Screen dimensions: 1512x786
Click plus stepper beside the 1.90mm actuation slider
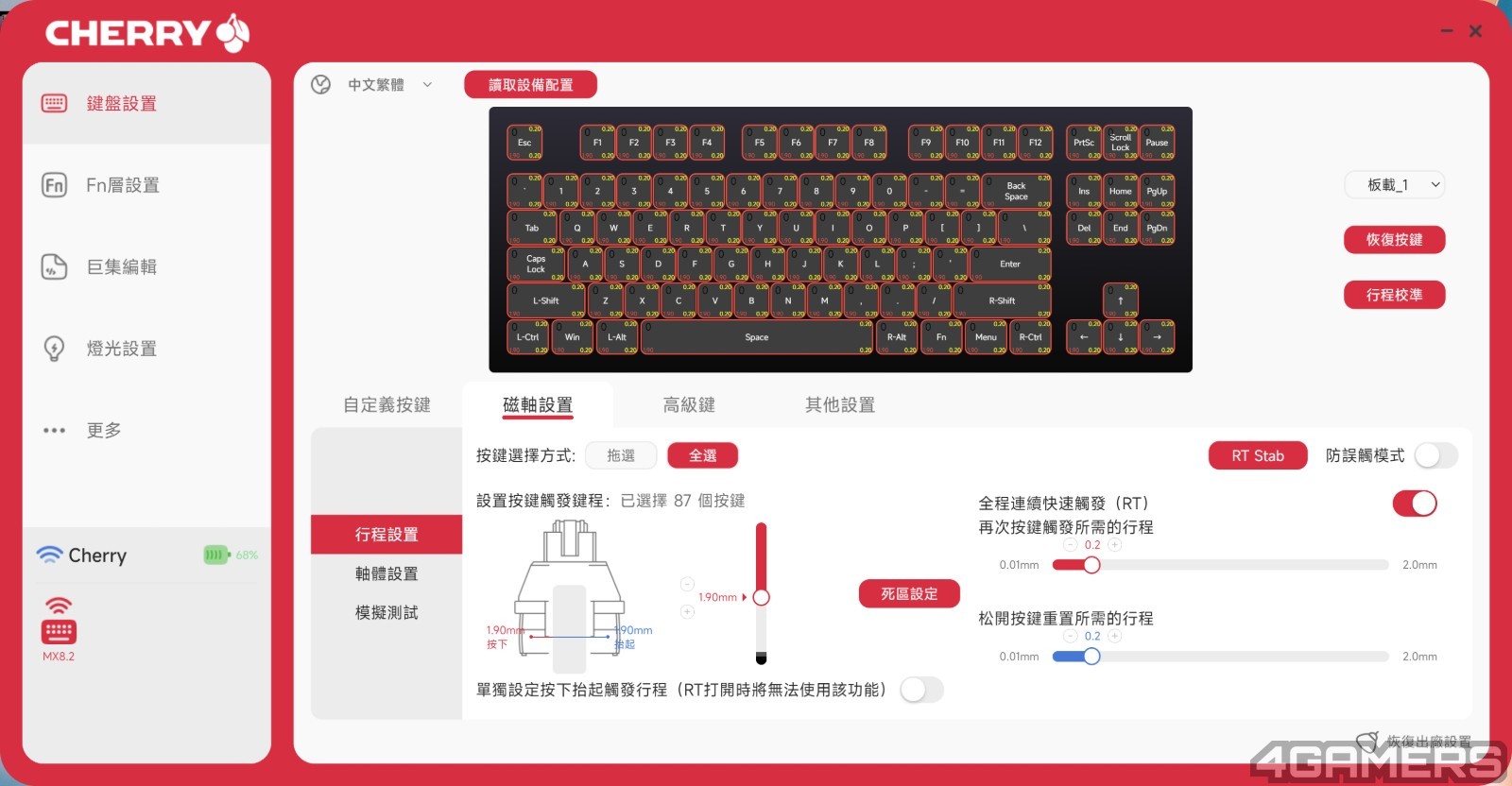click(687, 612)
